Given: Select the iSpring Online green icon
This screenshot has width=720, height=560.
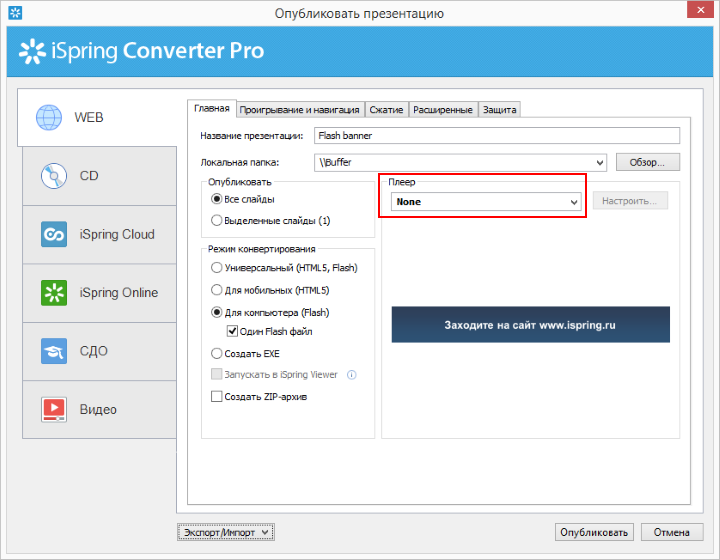Looking at the screenshot, I should (54, 292).
